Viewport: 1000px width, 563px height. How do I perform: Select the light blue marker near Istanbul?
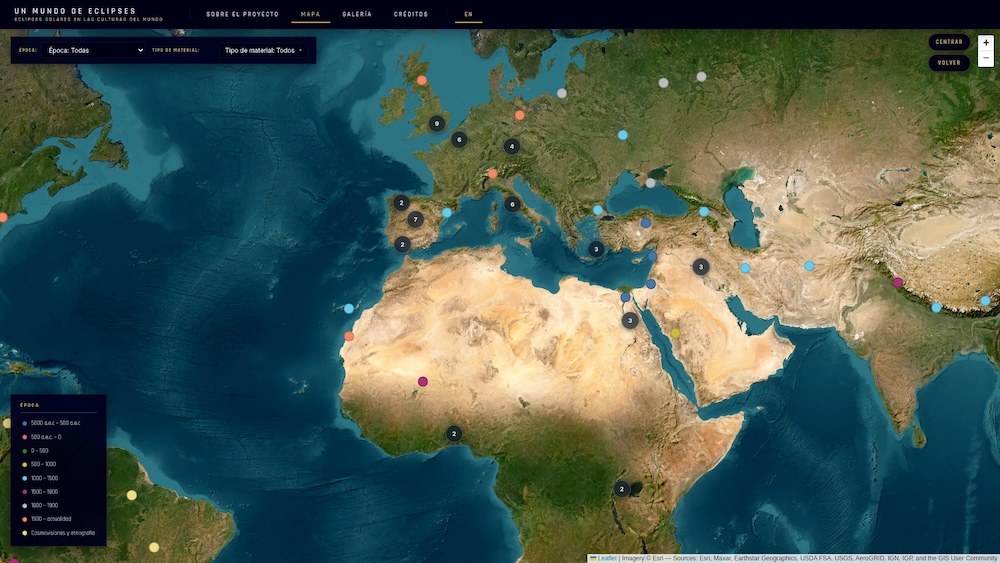click(598, 210)
